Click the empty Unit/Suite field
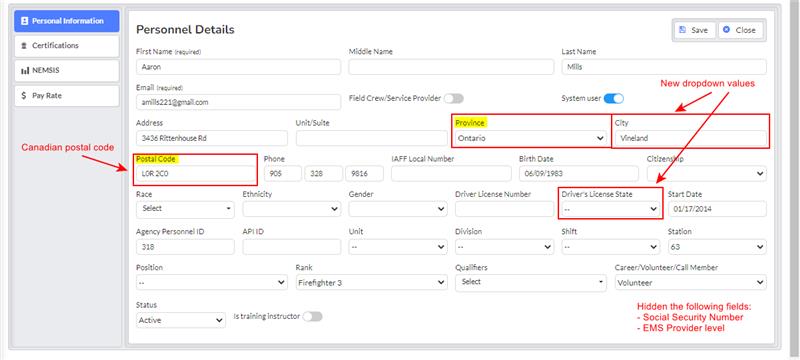The image size is (800, 360). coord(371,138)
